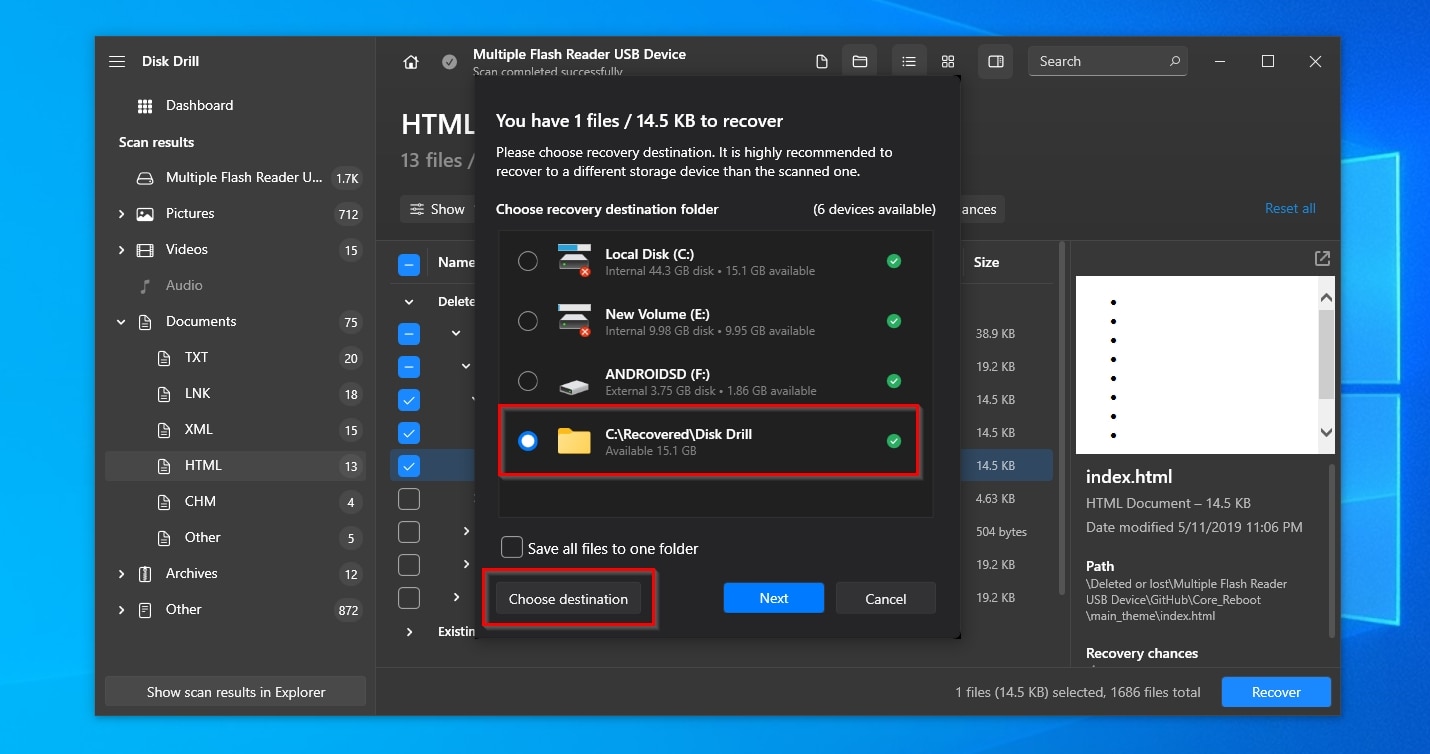Image resolution: width=1430 pixels, height=754 pixels.
Task: Click the Audio music note icon
Action: coord(146,285)
